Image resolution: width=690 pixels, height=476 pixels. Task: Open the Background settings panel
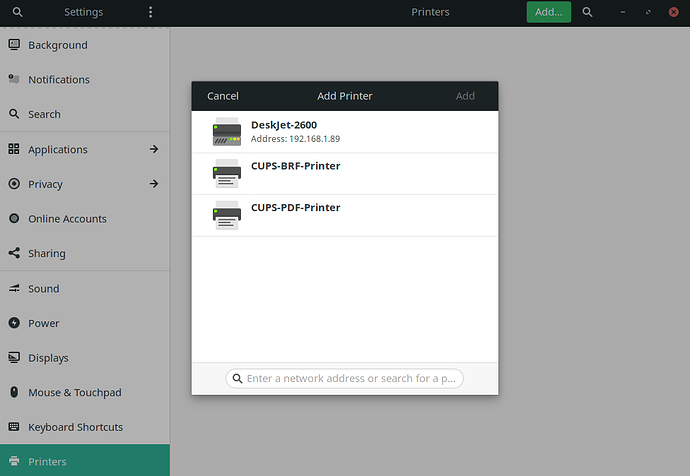pyautogui.click(x=84, y=45)
